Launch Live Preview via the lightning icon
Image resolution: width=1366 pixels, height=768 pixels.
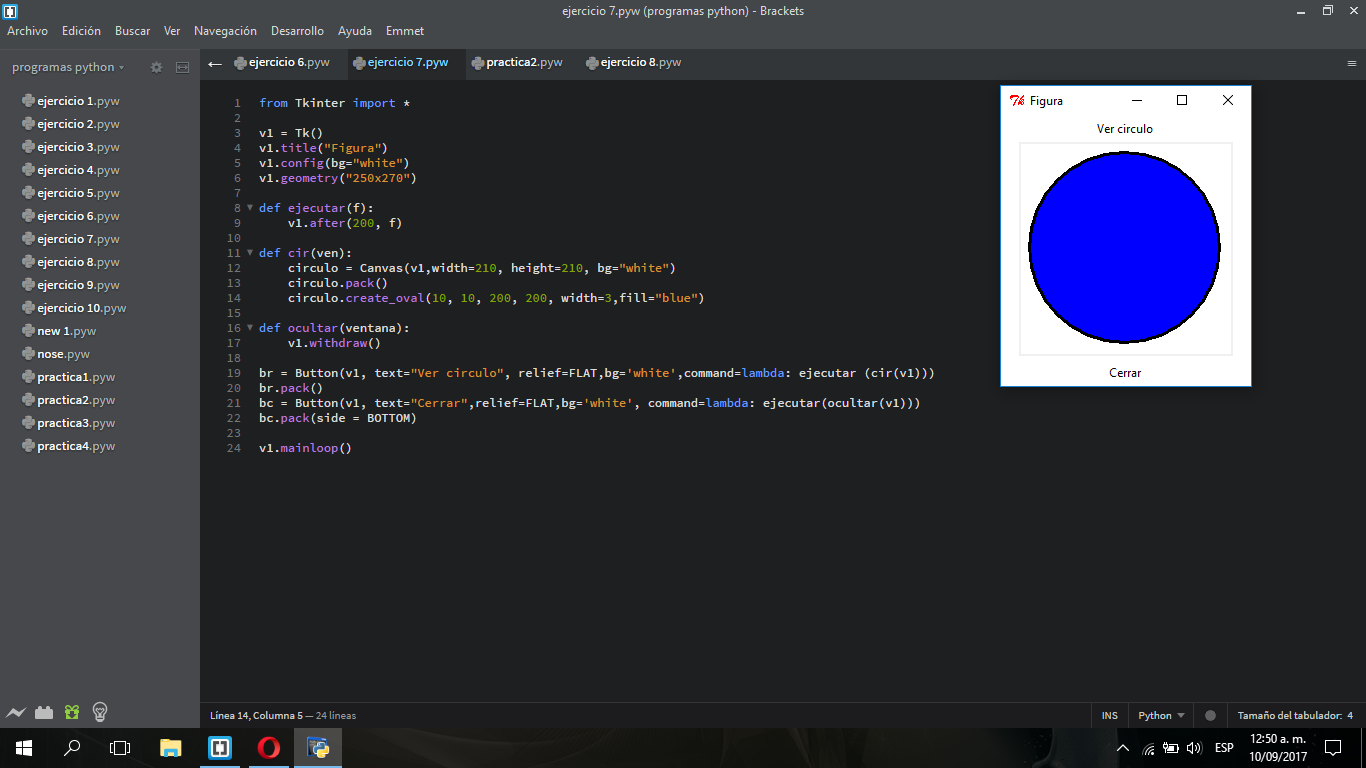pos(16,711)
